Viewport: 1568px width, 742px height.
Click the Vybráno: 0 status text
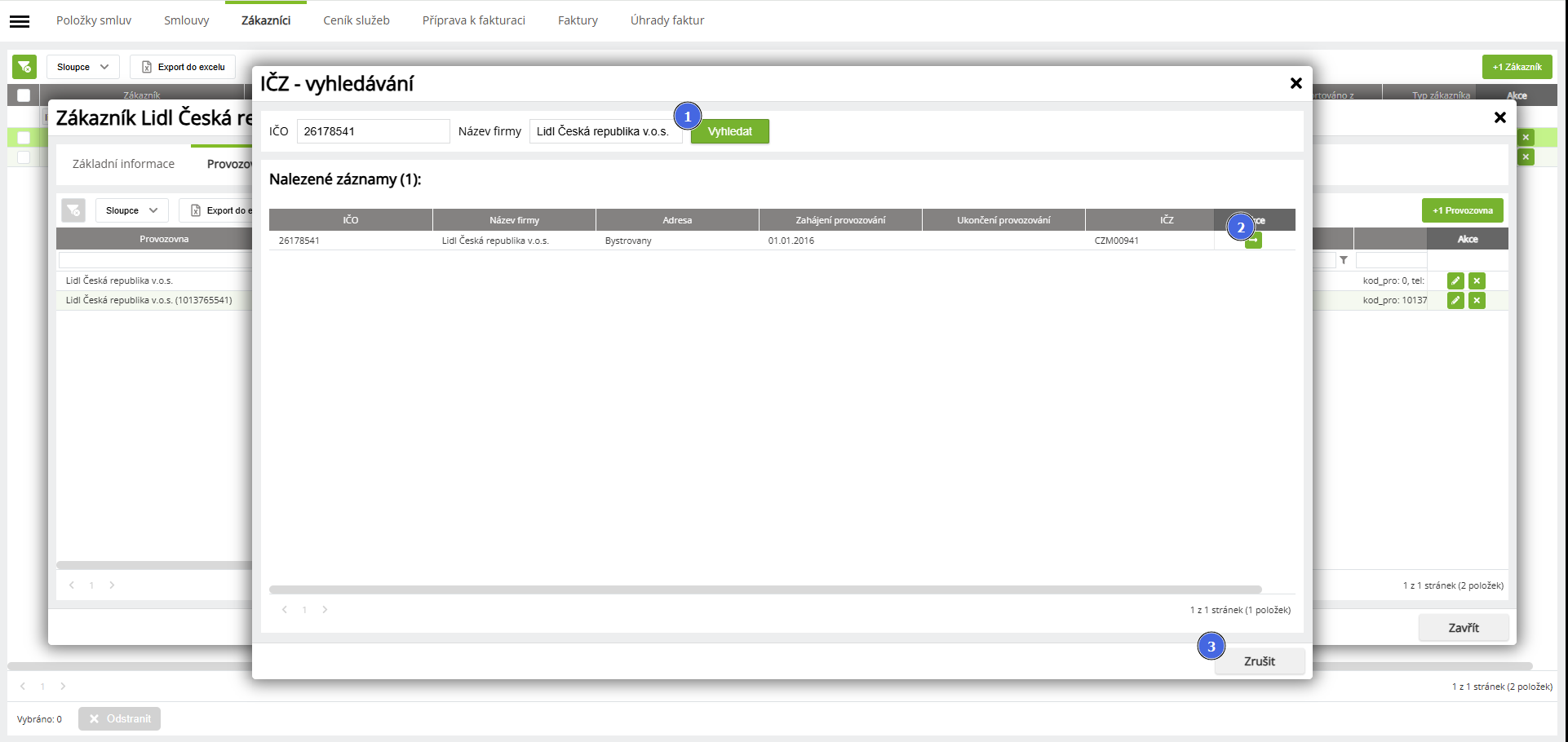coord(39,719)
